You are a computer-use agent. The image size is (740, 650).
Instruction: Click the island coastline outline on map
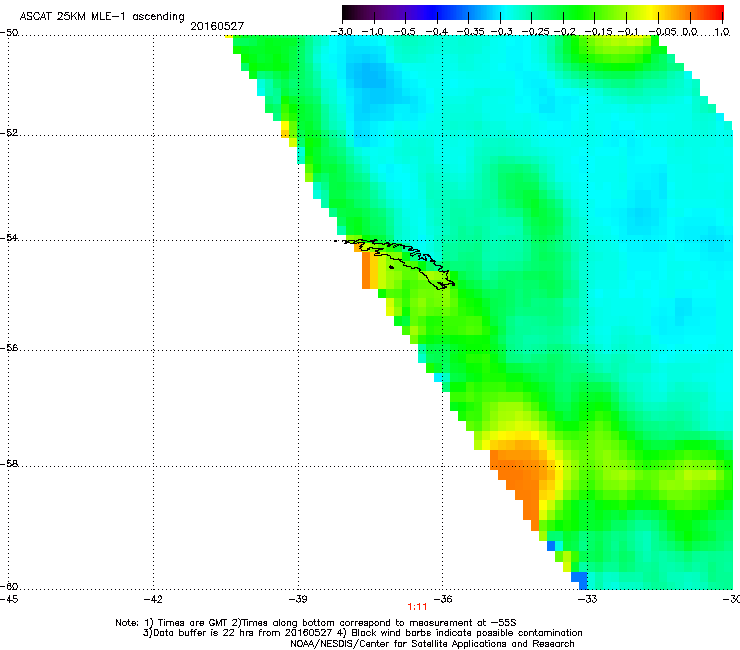pos(399,262)
